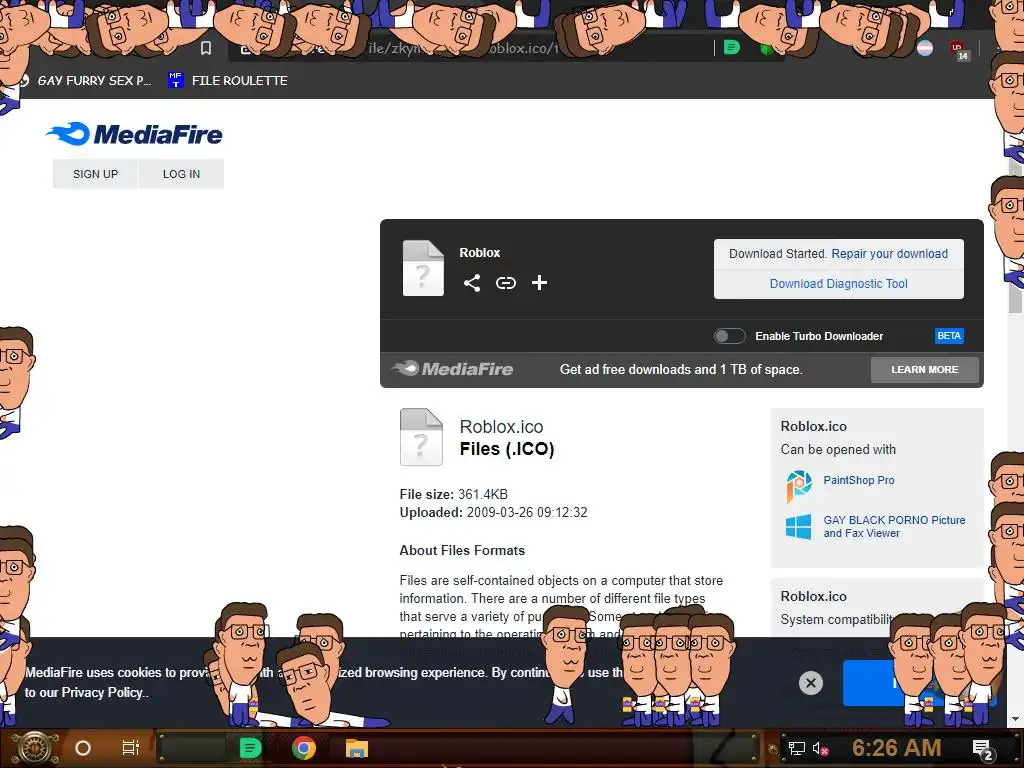Copy the file link via chain icon
1024x768 pixels.
(505, 283)
